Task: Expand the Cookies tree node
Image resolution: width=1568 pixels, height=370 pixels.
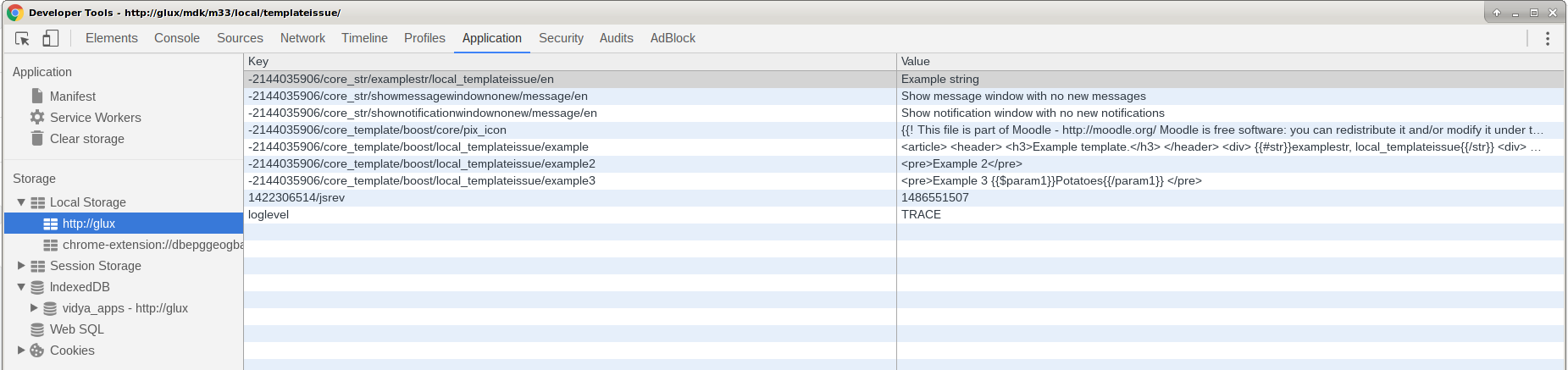Action: (21, 351)
